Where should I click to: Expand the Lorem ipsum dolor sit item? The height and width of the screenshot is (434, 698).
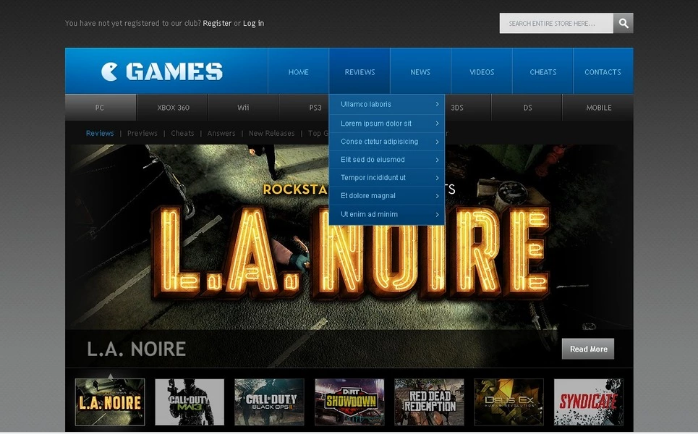click(x=386, y=123)
